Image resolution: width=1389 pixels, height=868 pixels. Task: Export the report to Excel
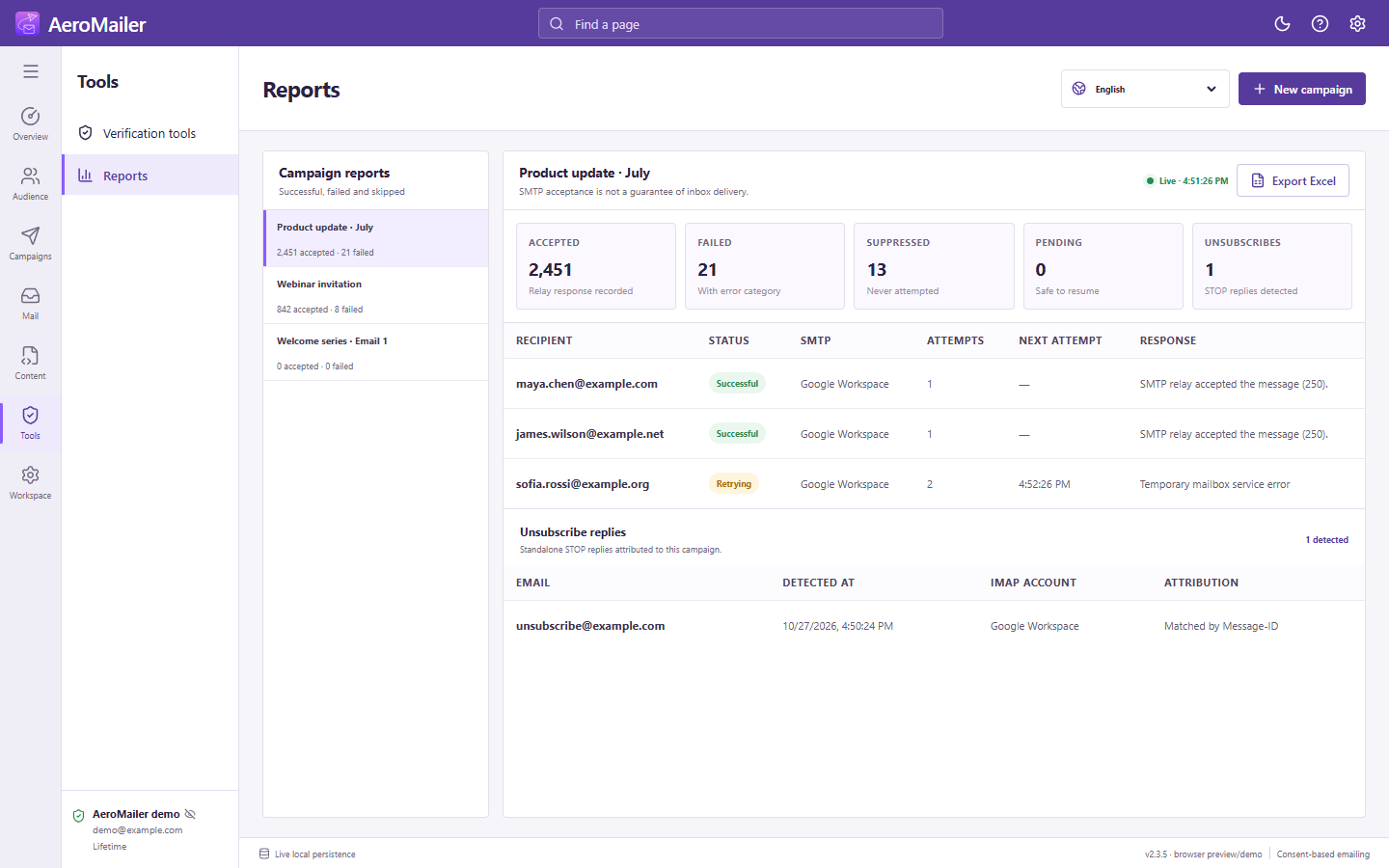tap(1293, 180)
